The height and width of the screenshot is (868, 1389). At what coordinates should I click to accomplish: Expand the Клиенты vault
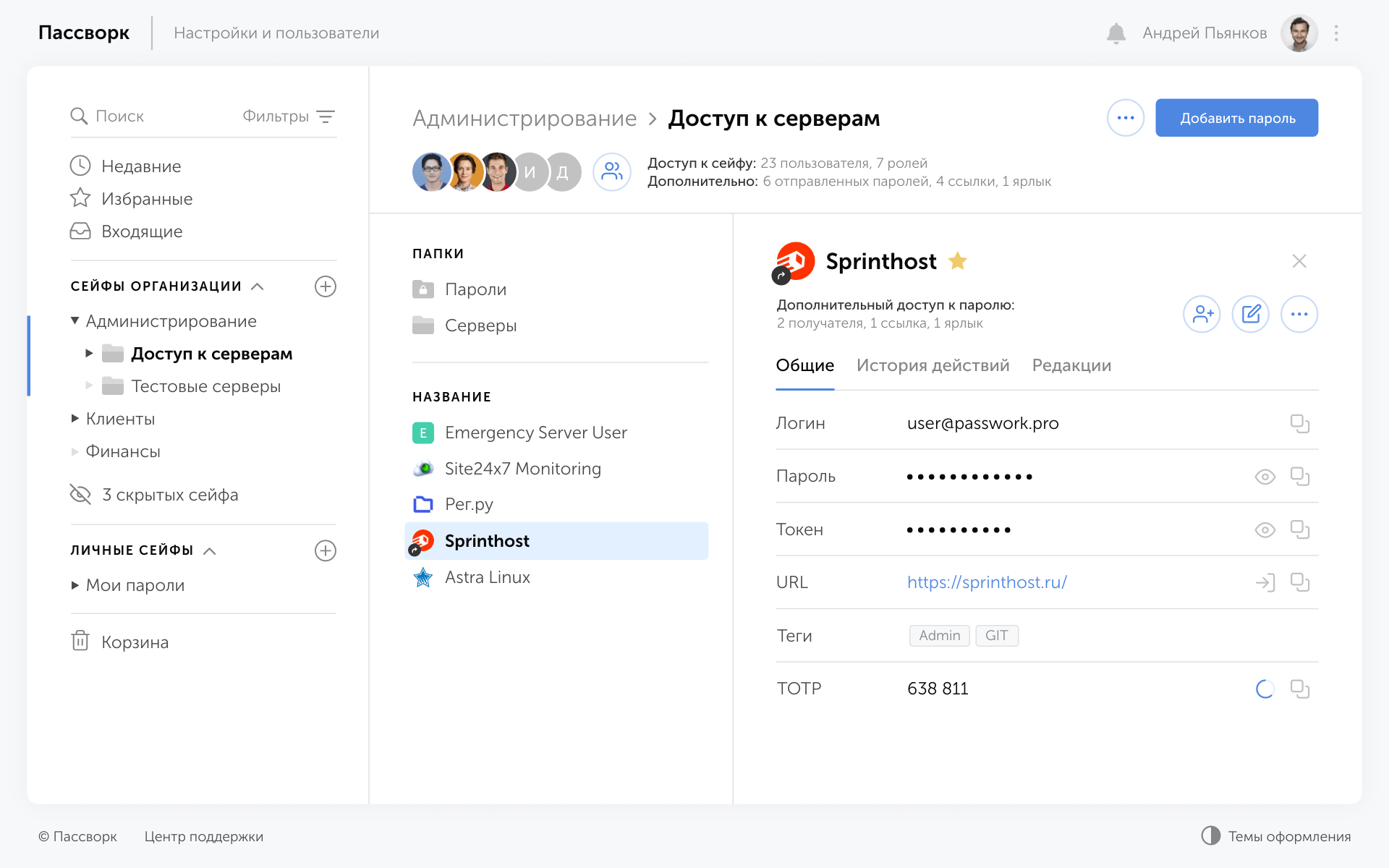click(75, 418)
